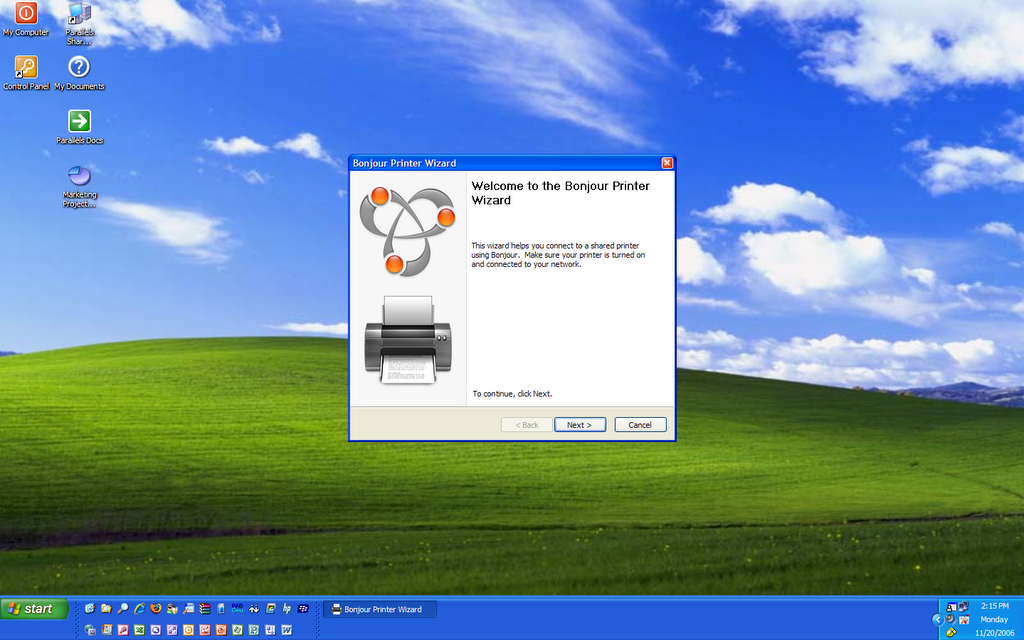This screenshot has width=1024, height=640.
Task: Open the My Documents desktop icon
Action: [79, 72]
